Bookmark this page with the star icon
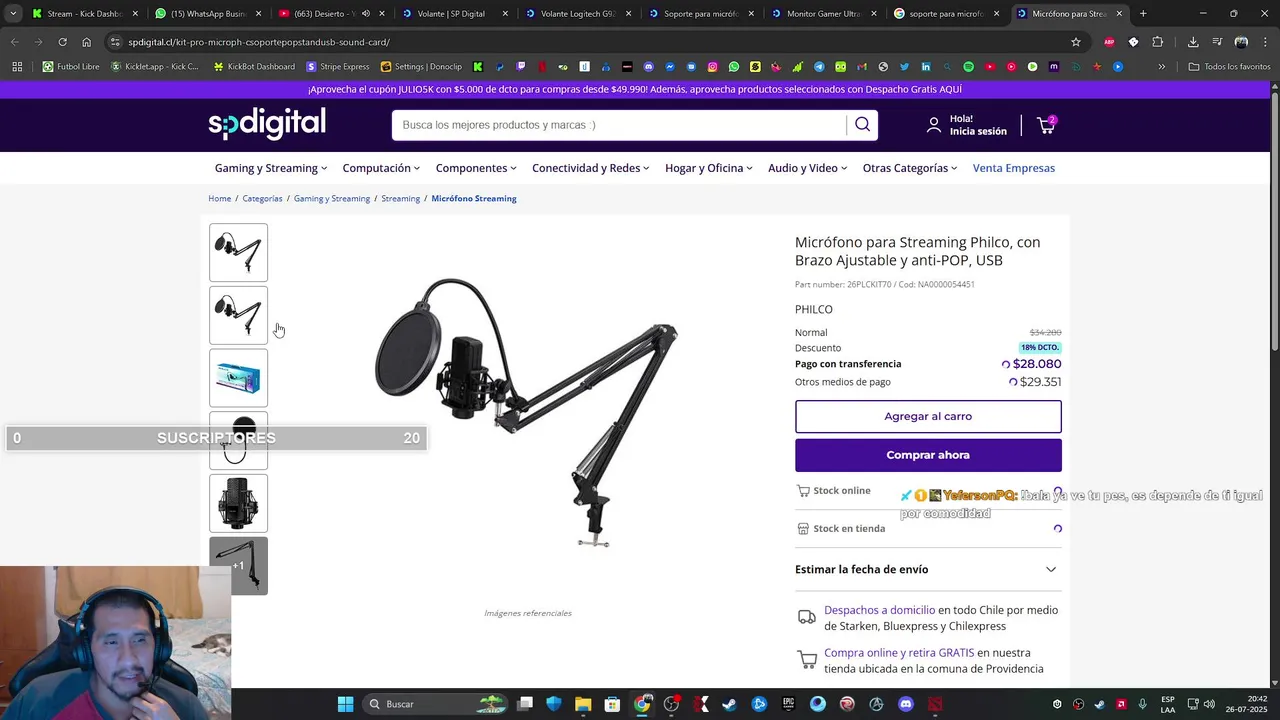 coord(1076,42)
